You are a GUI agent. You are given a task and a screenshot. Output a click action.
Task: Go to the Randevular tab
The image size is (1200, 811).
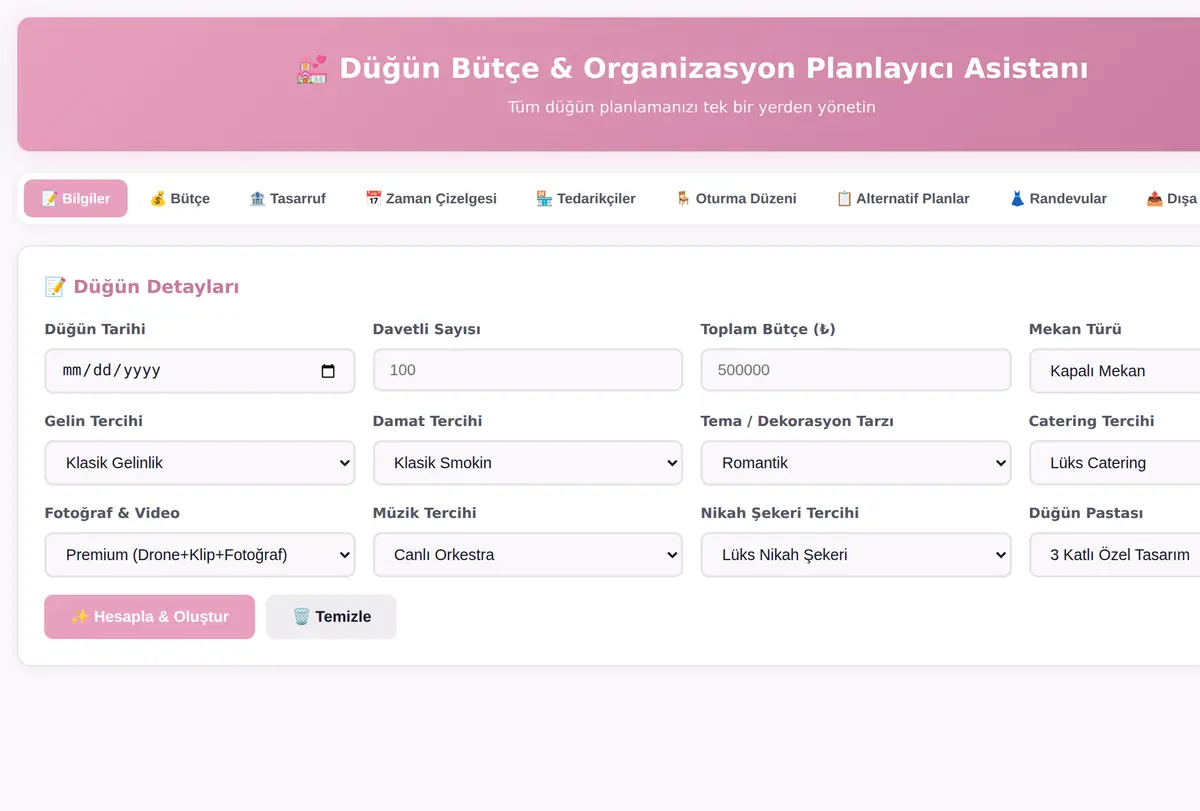pos(1058,198)
